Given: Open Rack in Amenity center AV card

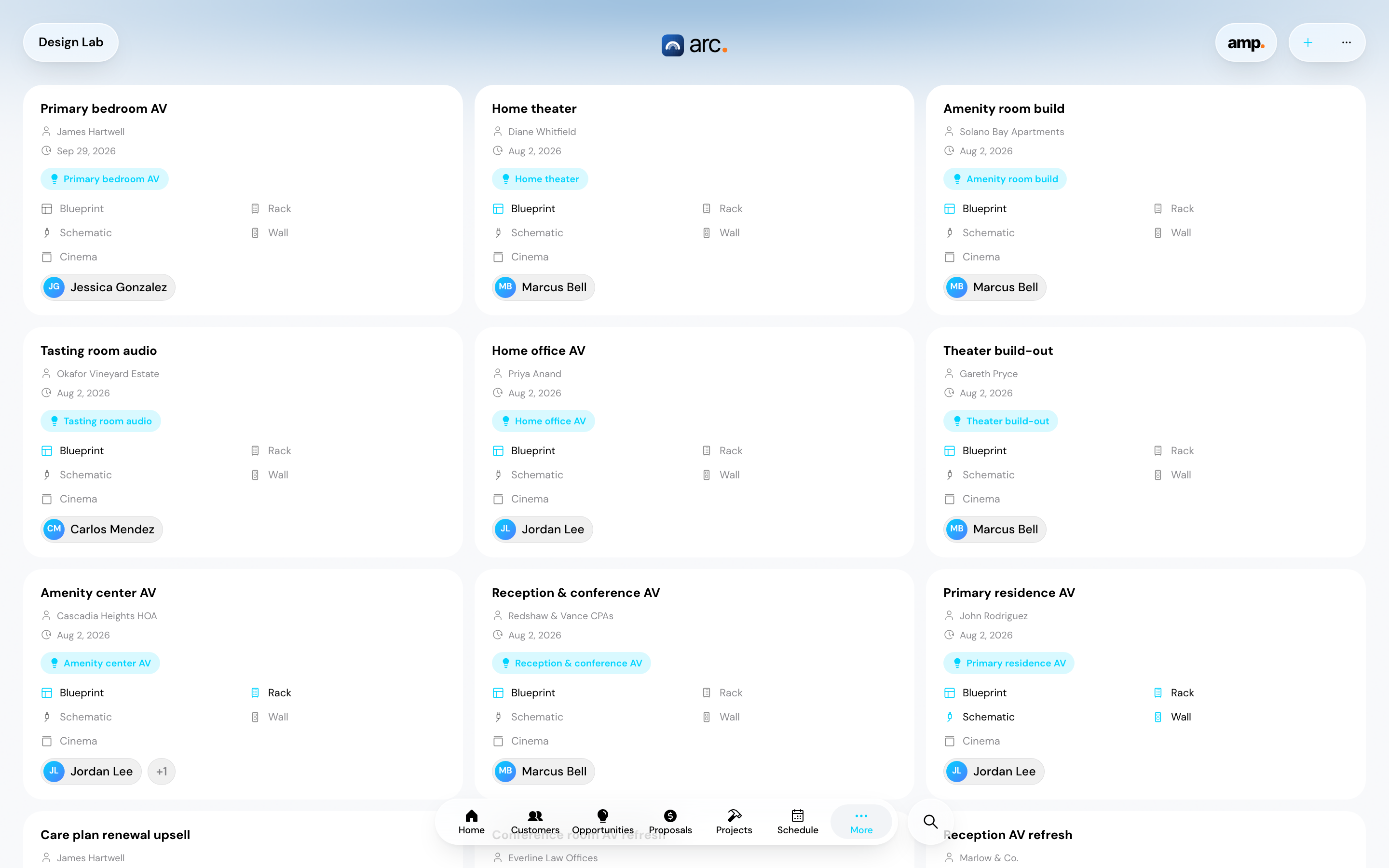Looking at the screenshot, I should 271,693.
